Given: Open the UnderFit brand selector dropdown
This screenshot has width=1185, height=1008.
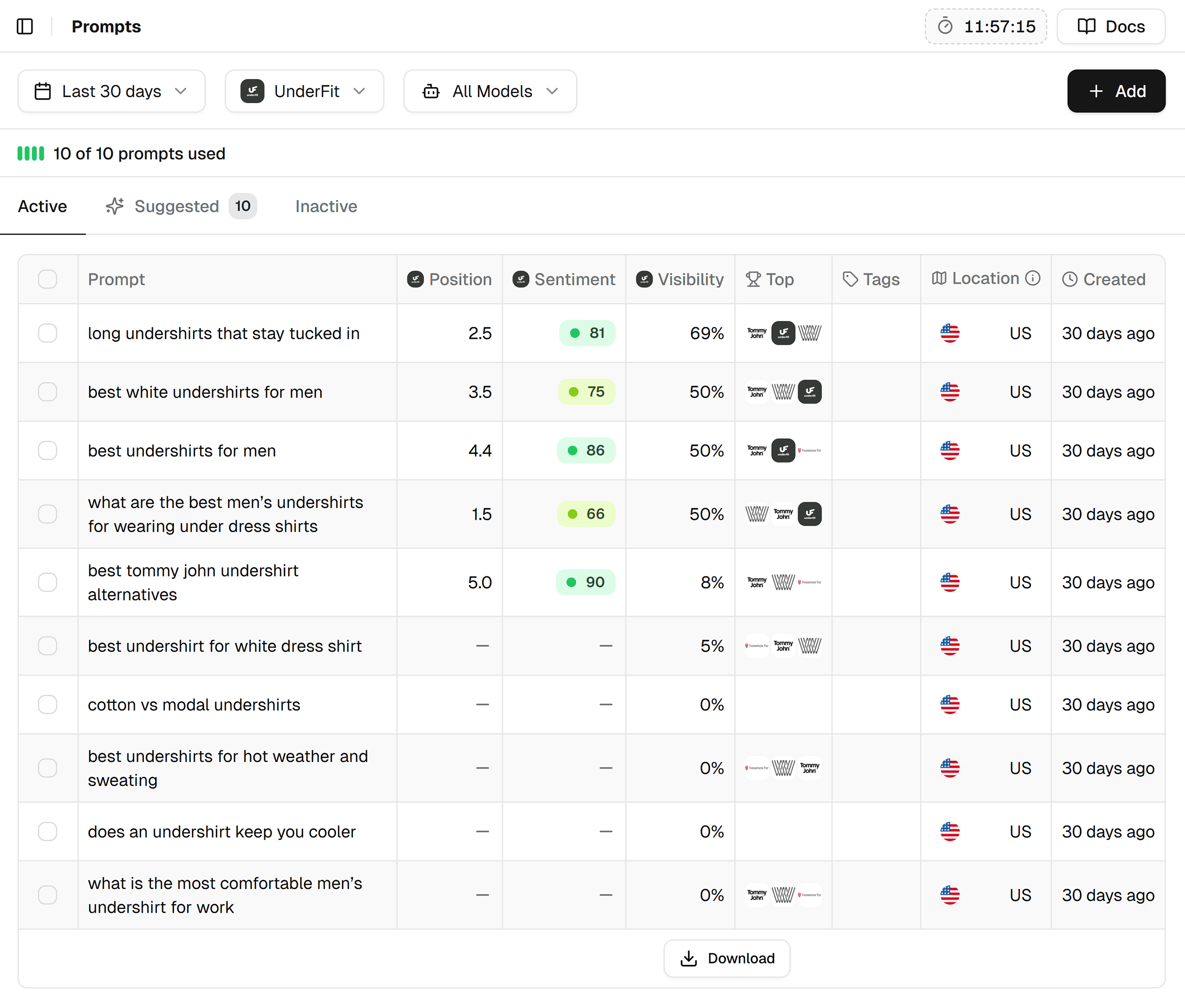Looking at the screenshot, I should (x=305, y=91).
